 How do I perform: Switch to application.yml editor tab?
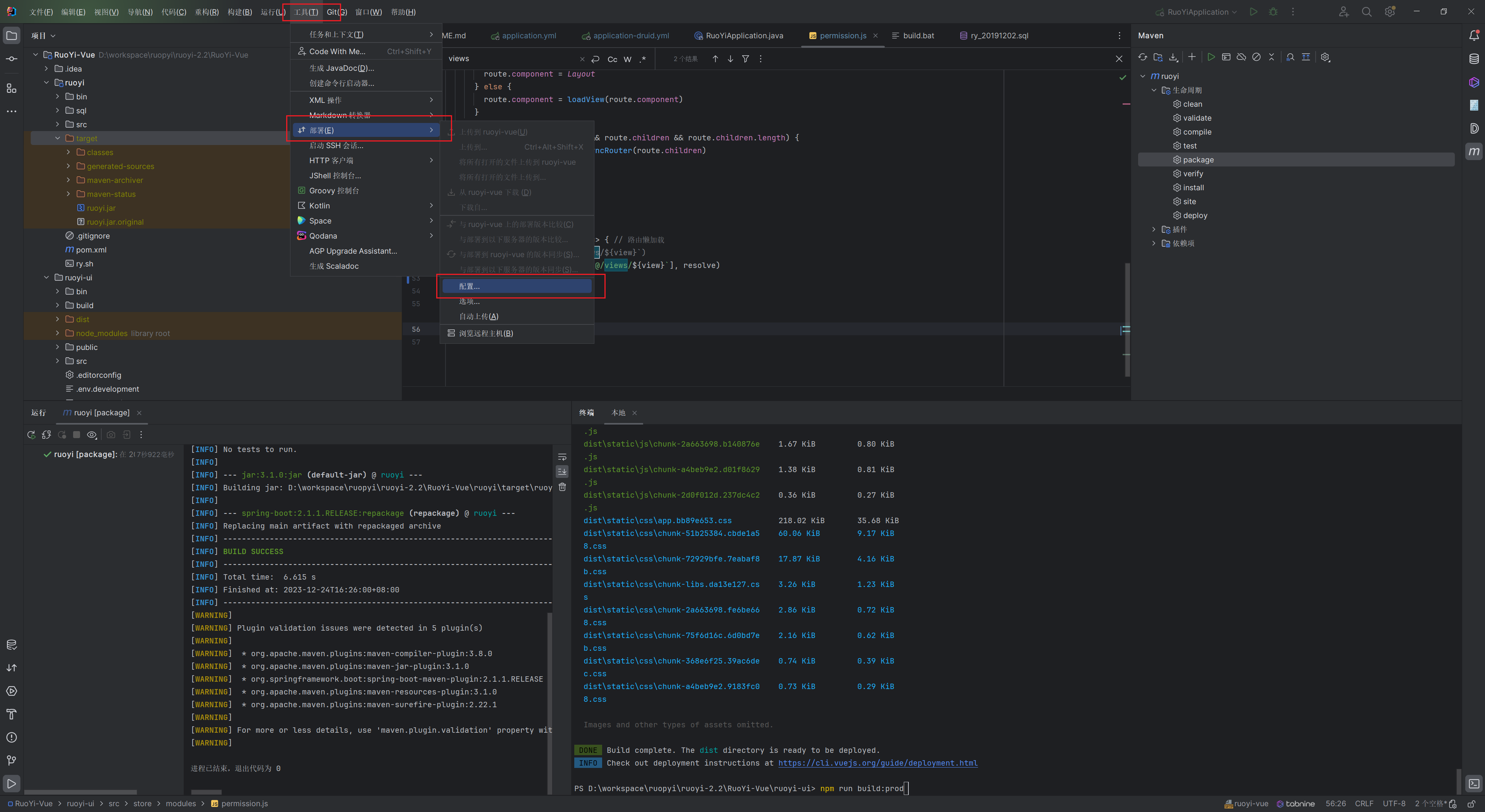[x=523, y=36]
